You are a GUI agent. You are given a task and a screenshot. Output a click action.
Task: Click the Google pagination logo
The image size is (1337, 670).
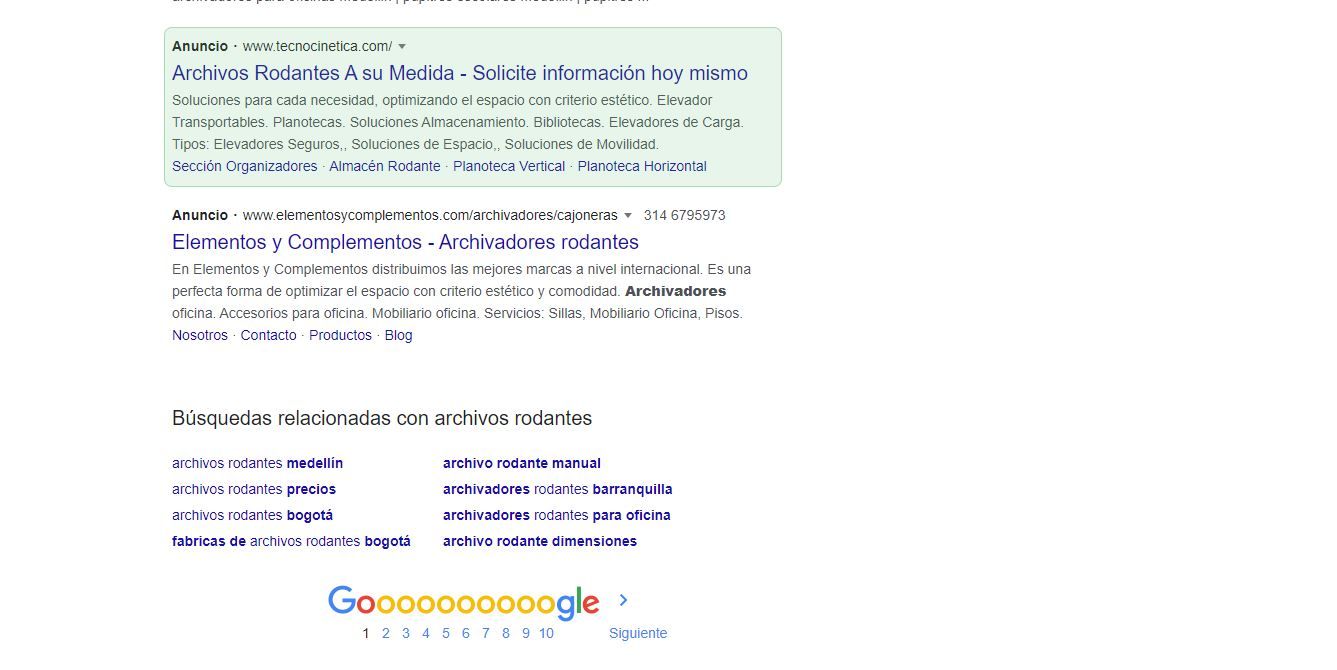tap(463, 601)
